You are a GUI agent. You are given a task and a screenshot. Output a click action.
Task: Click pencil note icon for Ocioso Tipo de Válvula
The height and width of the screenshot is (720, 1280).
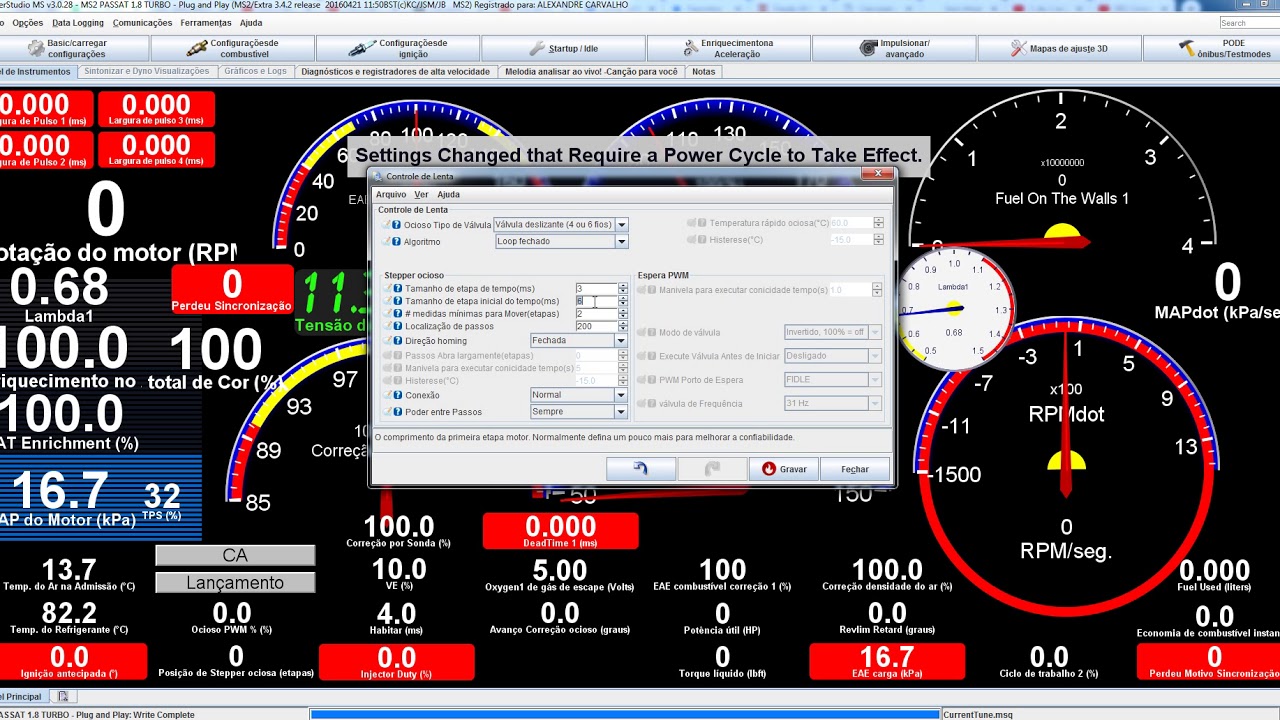click(x=386, y=225)
